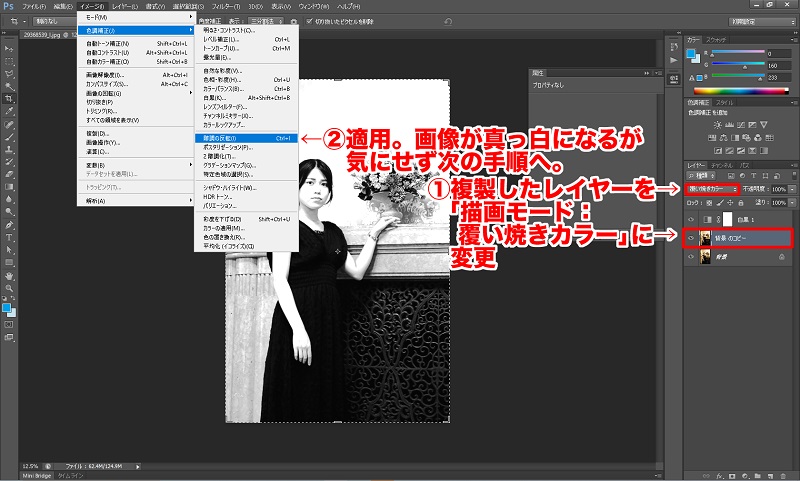Open the フィルター(T) menu

(226, 7)
